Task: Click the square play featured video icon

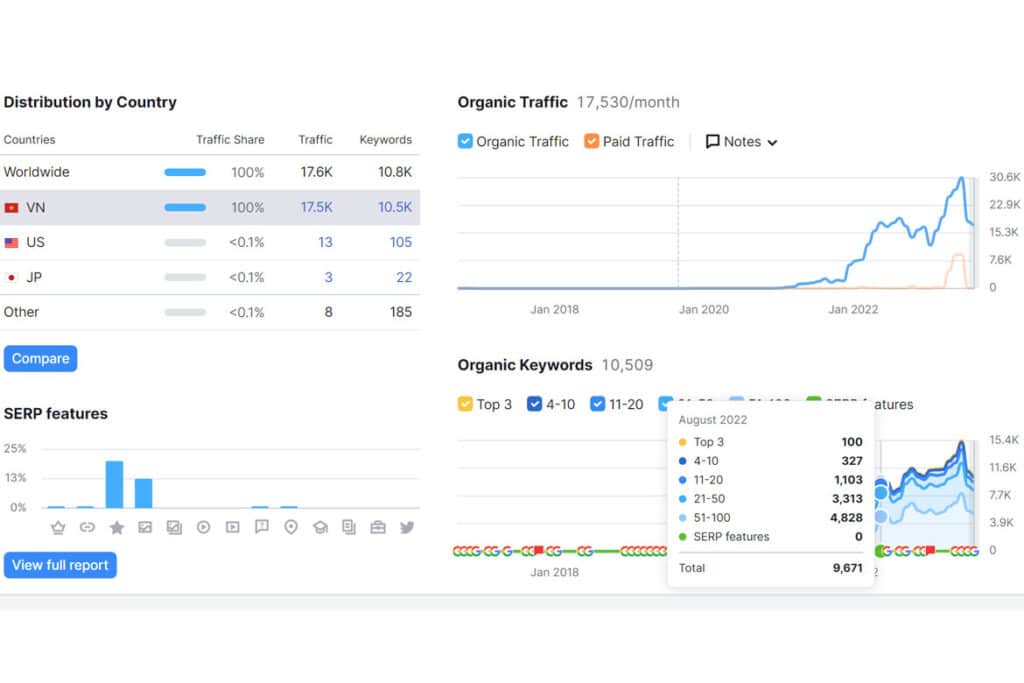Action: point(232,527)
